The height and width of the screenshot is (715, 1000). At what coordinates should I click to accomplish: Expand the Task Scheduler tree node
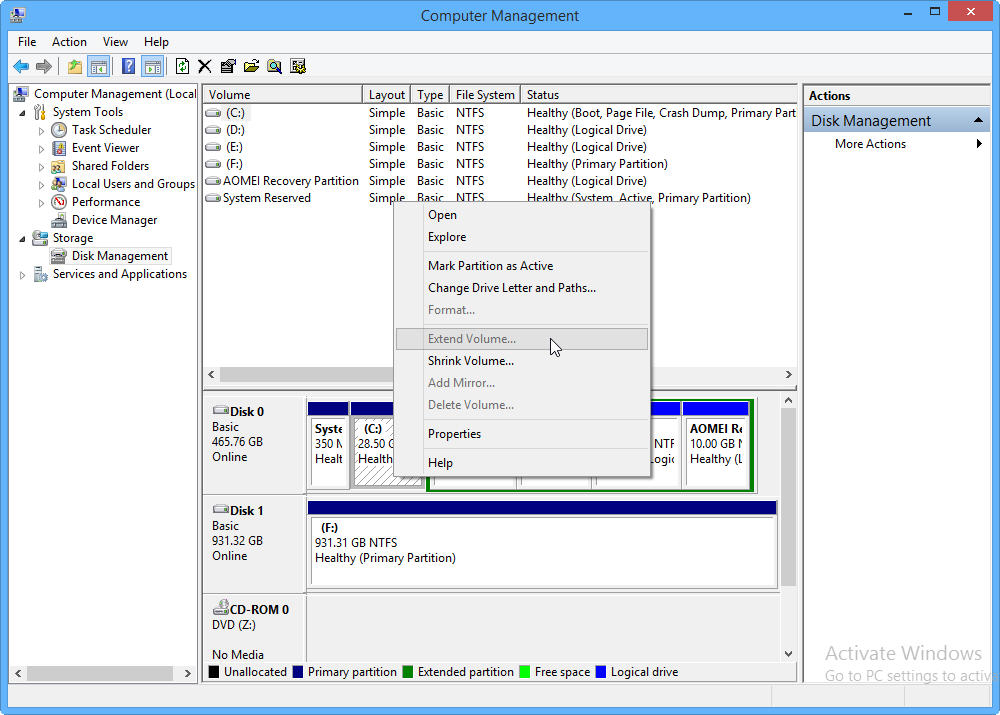click(x=41, y=131)
